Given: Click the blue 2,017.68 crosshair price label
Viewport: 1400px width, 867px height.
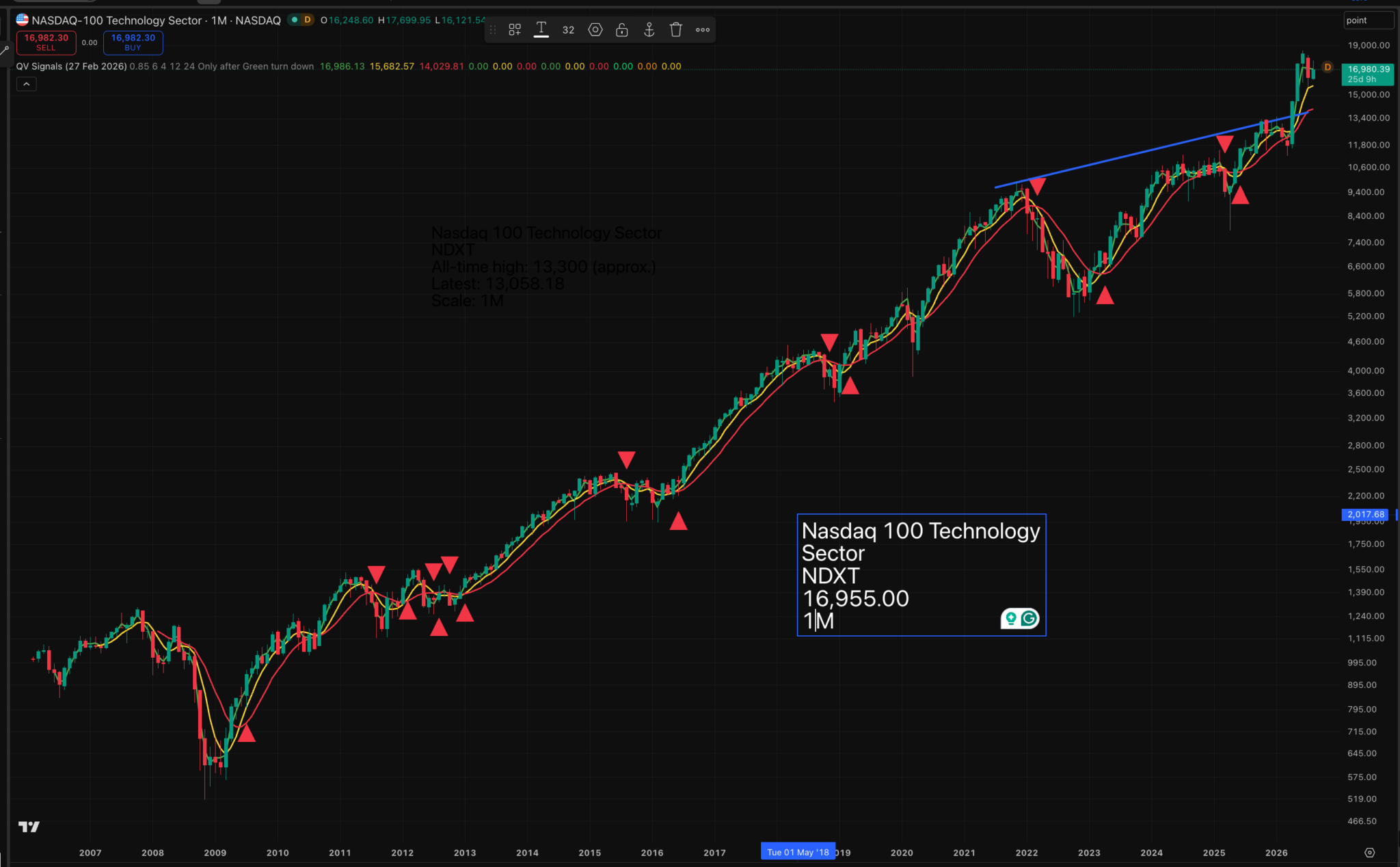Looking at the screenshot, I should 1366,514.
